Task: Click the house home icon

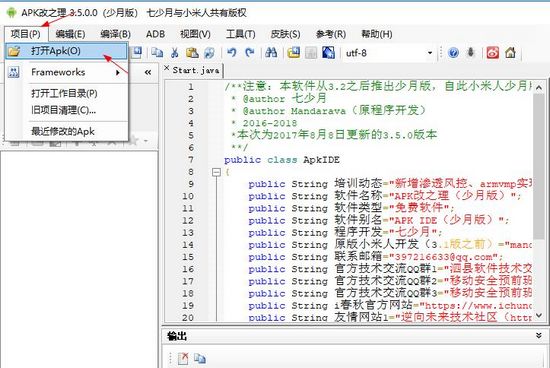Action: [510, 53]
